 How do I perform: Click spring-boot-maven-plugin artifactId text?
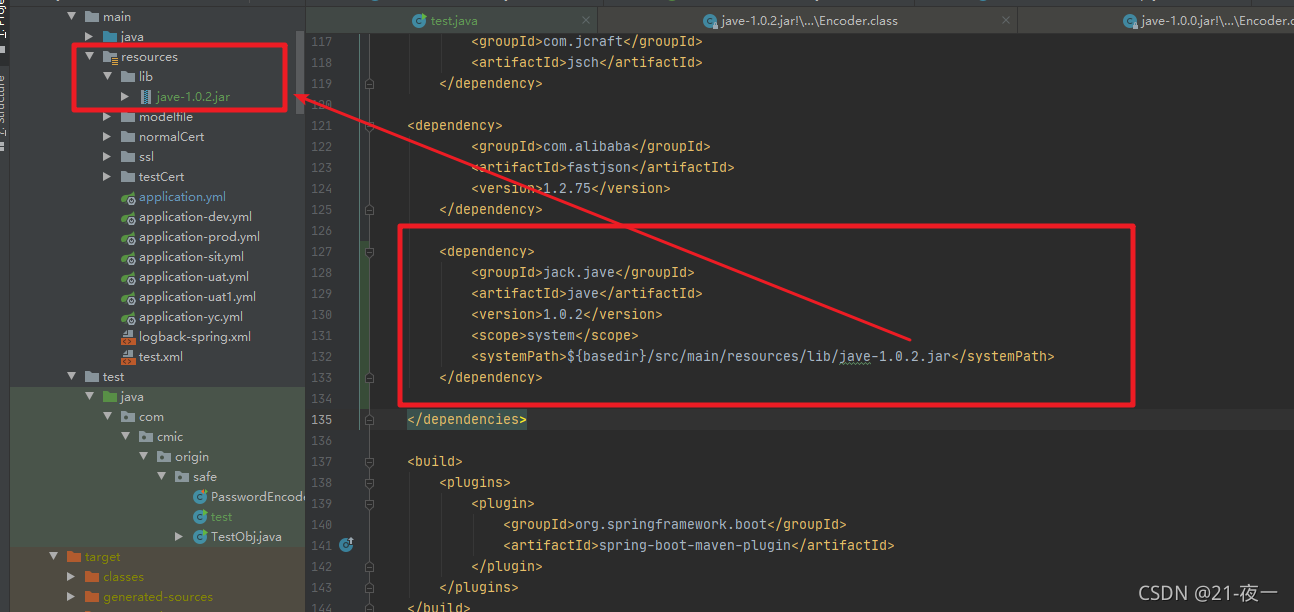click(694, 545)
